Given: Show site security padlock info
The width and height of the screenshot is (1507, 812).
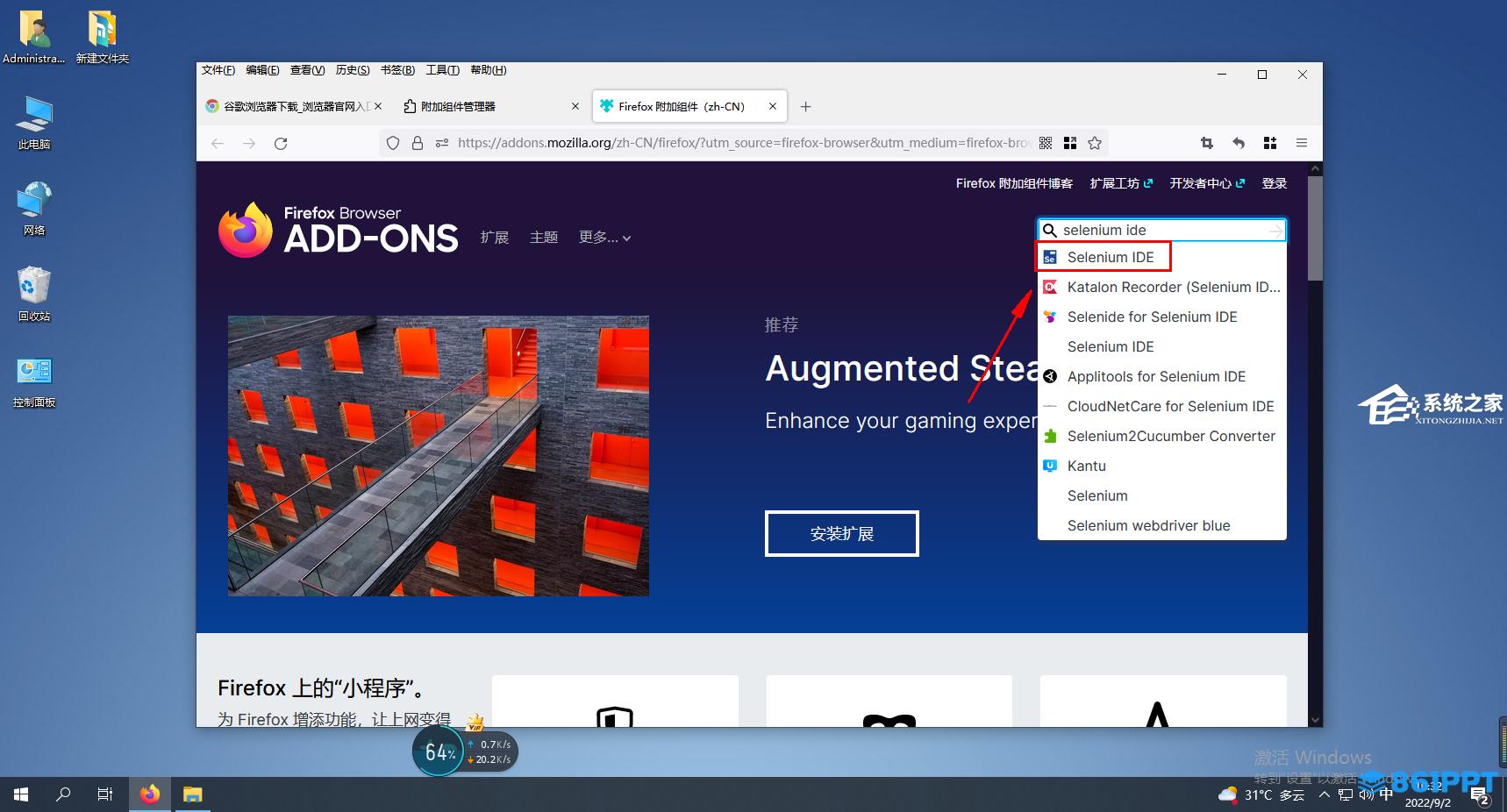Looking at the screenshot, I should tap(418, 143).
